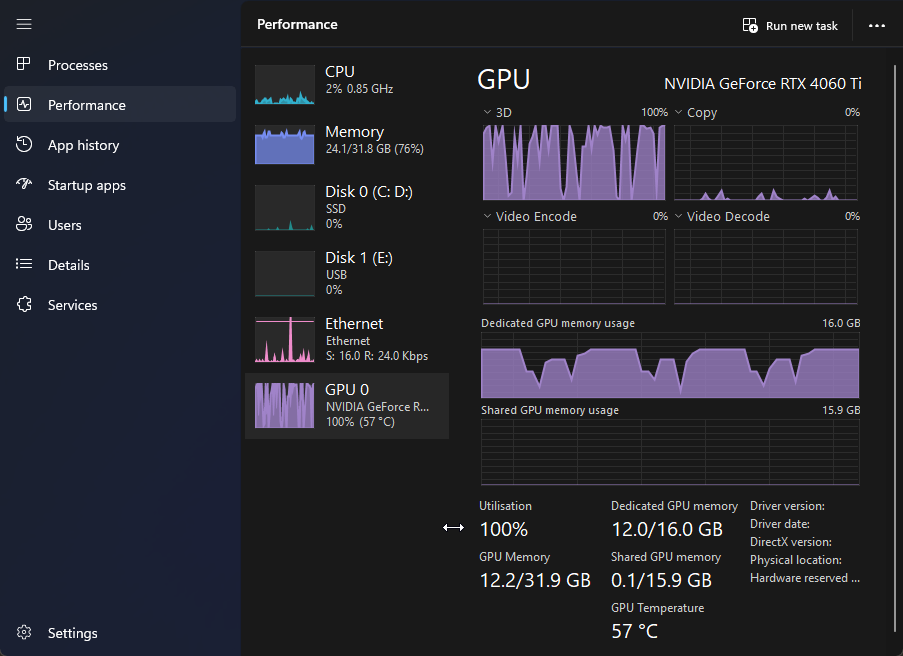This screenshot has width=903, height=656.
Task: Click the Dedicated GPU memory usage graph
Action: pos(670,370)
